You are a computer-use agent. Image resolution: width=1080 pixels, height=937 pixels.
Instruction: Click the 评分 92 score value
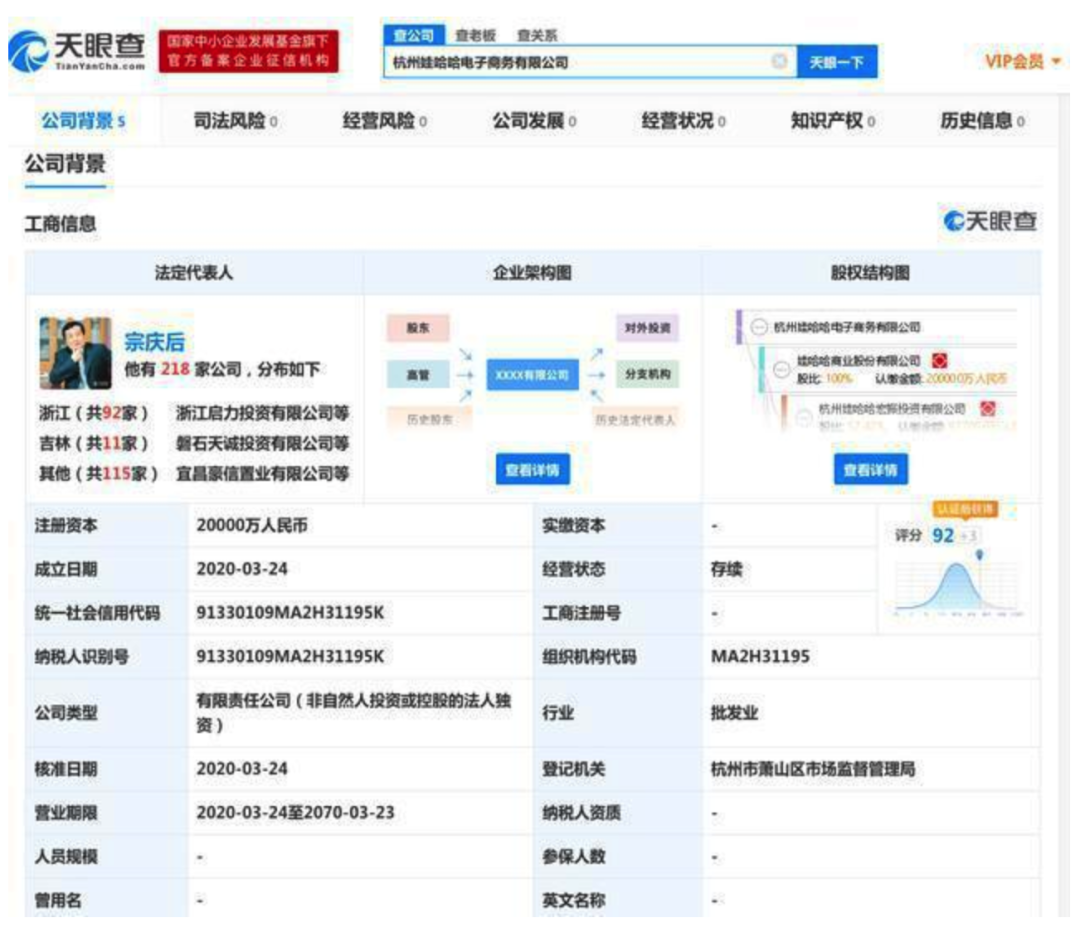coord(942,535)
